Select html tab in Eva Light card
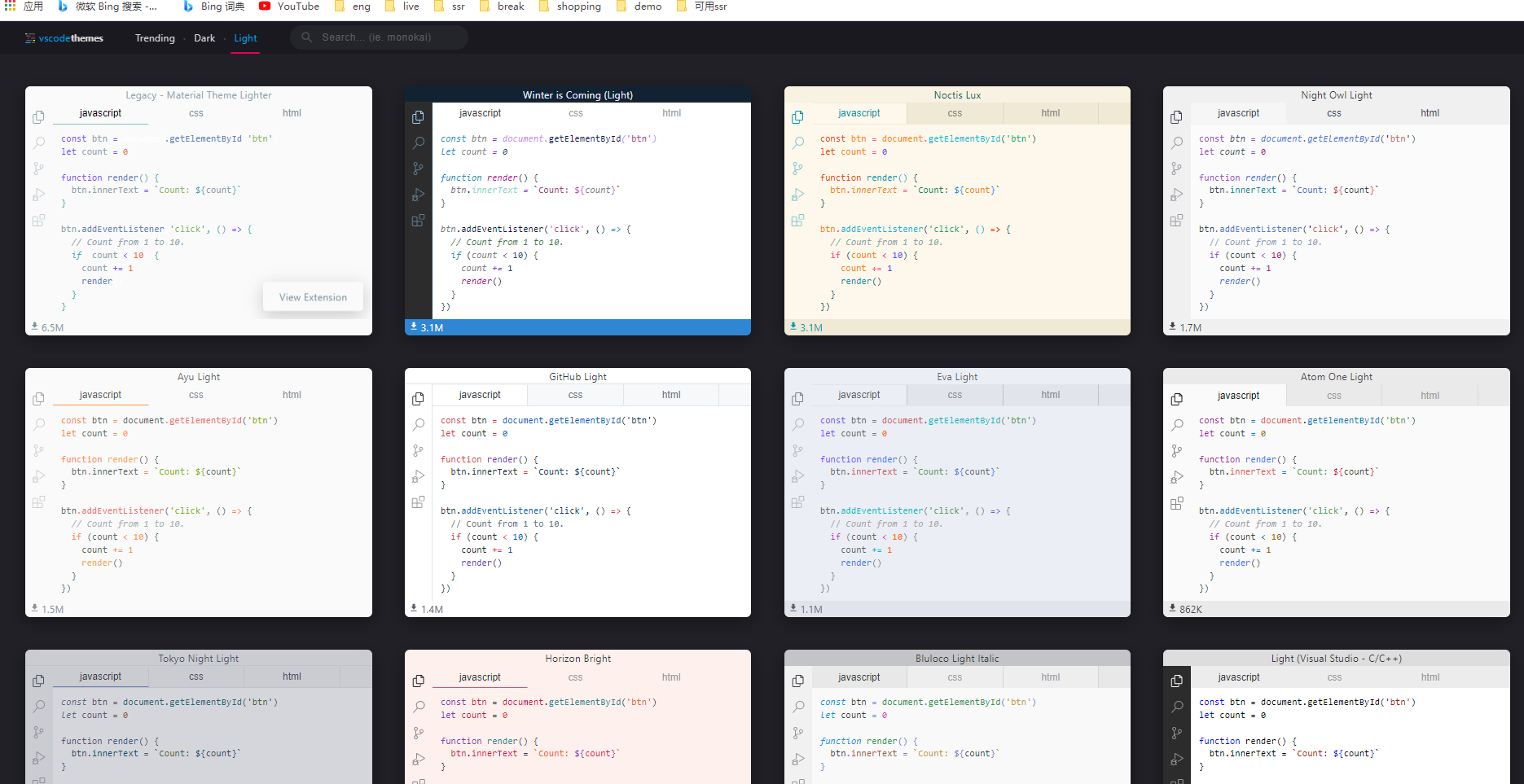This screenshot has height=784, width=1524. coord(1051,395)
